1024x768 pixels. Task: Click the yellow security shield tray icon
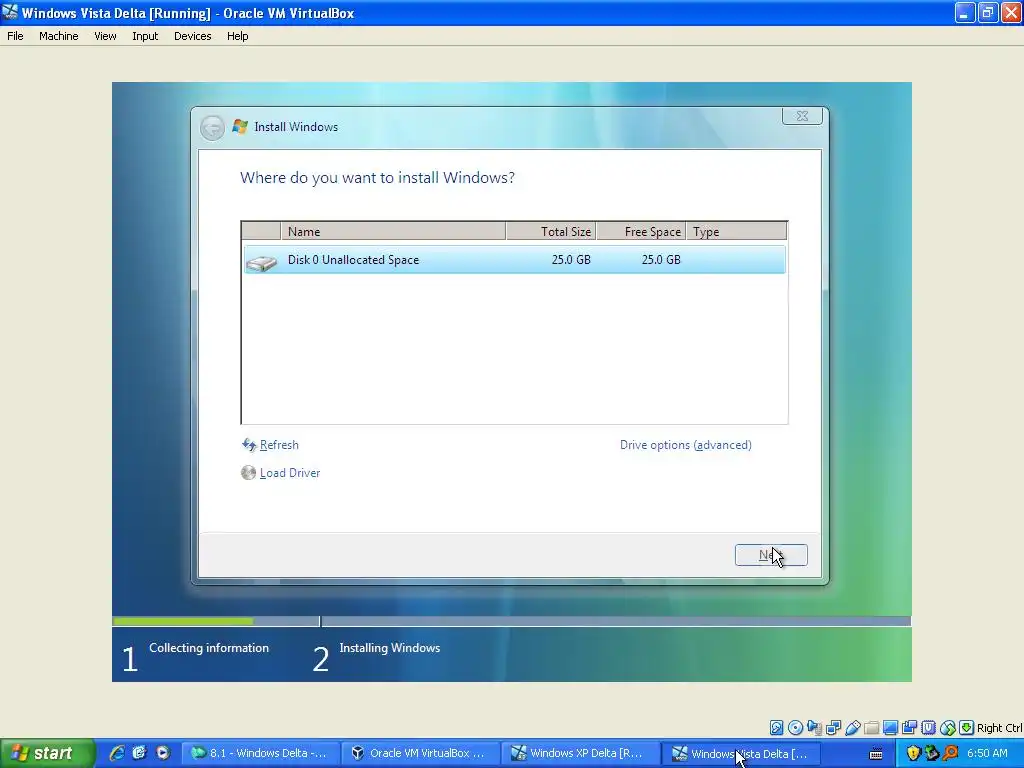(x=913, y=754)
